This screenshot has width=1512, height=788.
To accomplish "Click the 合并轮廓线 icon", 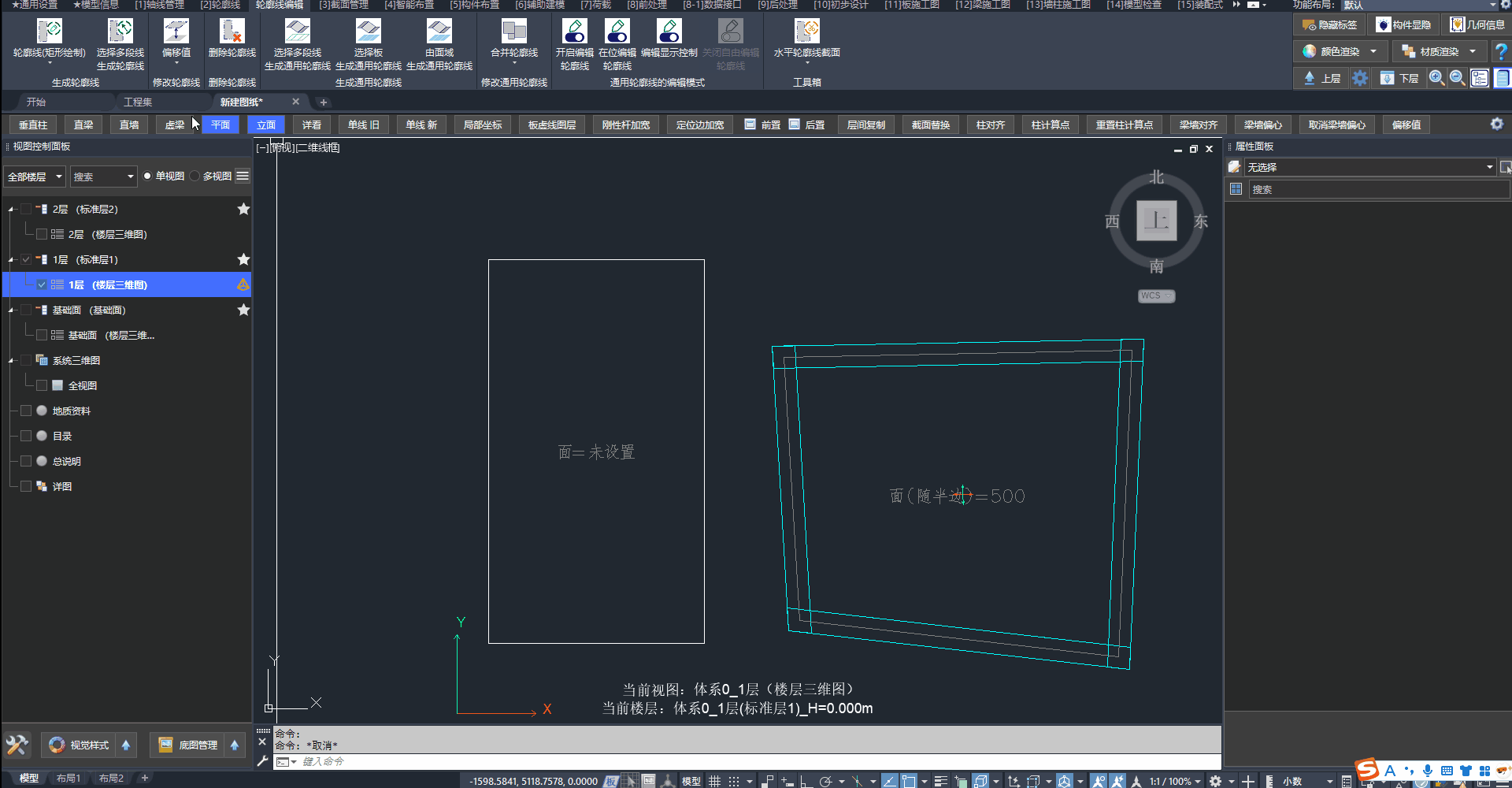I will [x=513, y=32].
